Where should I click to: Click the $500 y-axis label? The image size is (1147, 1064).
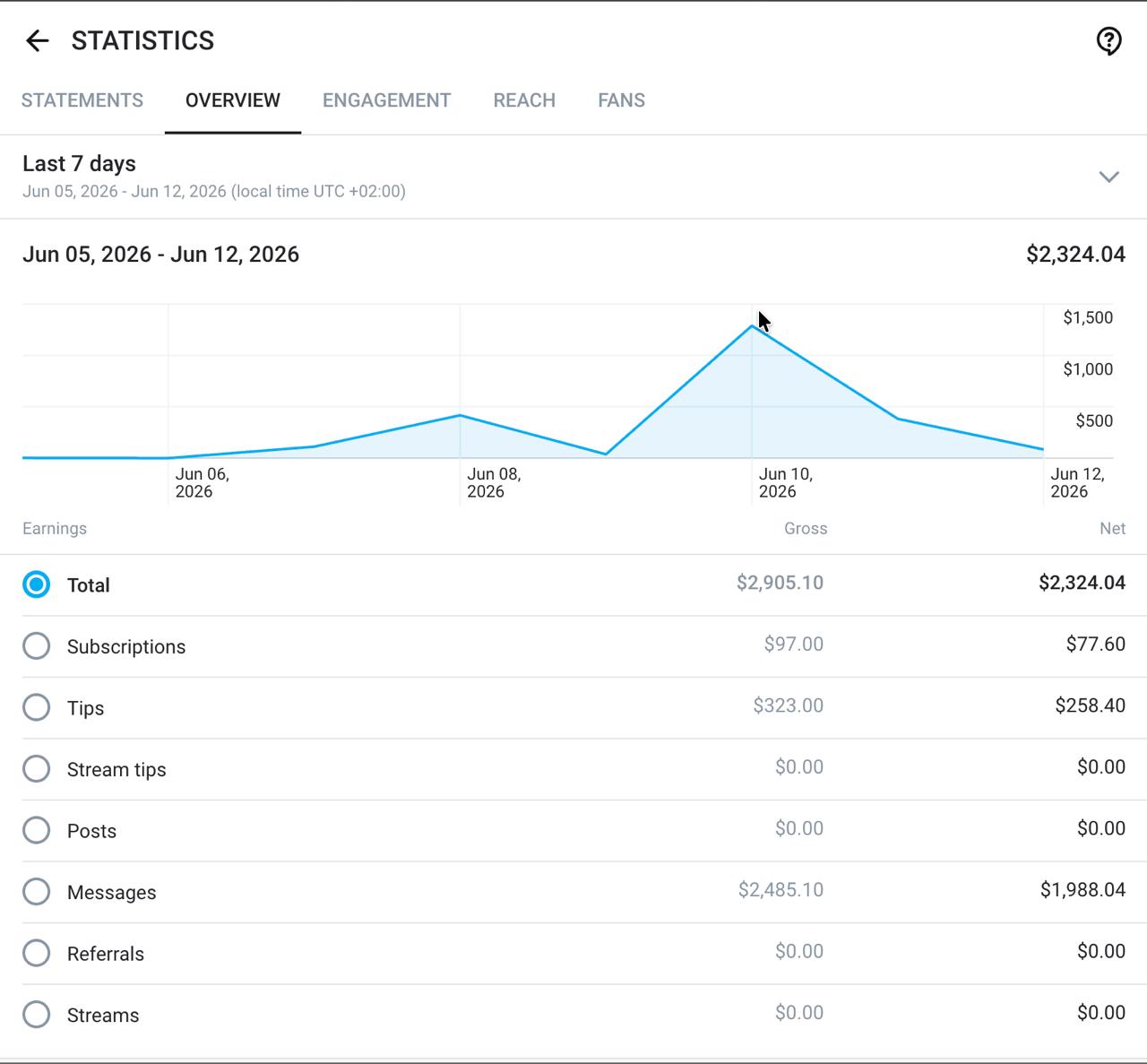click(1094, 420)
